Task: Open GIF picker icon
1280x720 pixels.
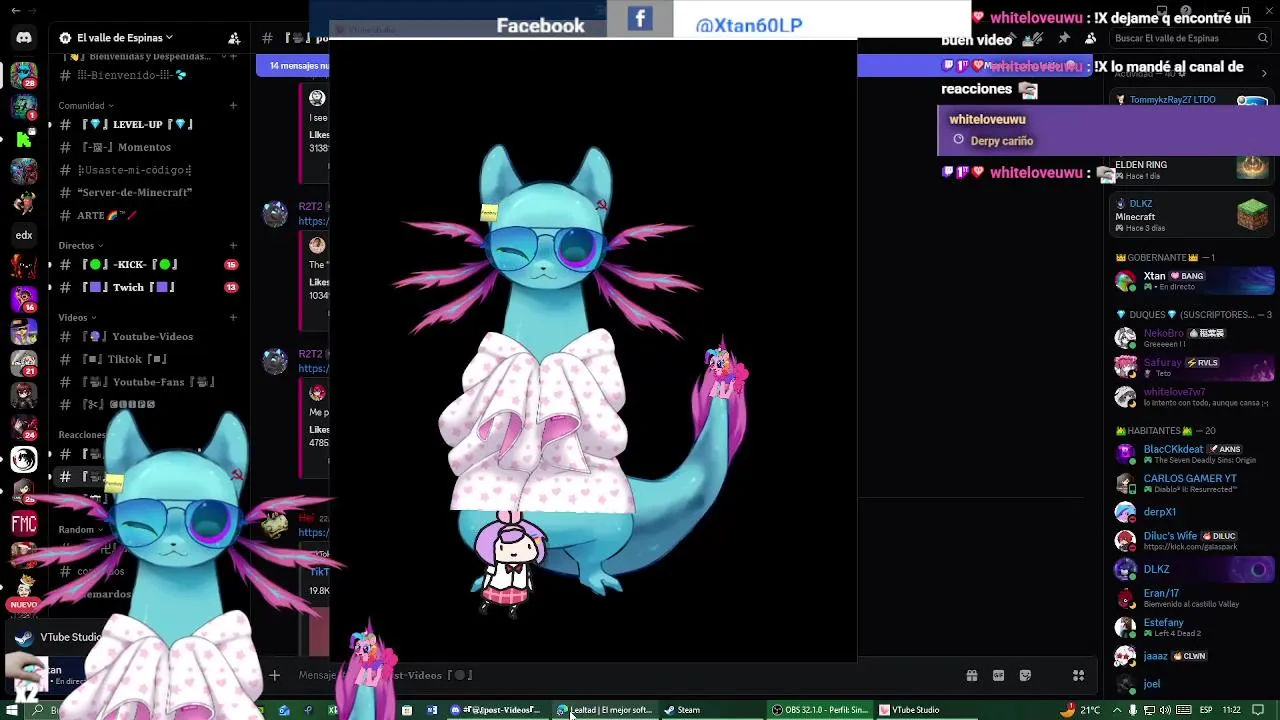Action: tap(998, 676)
